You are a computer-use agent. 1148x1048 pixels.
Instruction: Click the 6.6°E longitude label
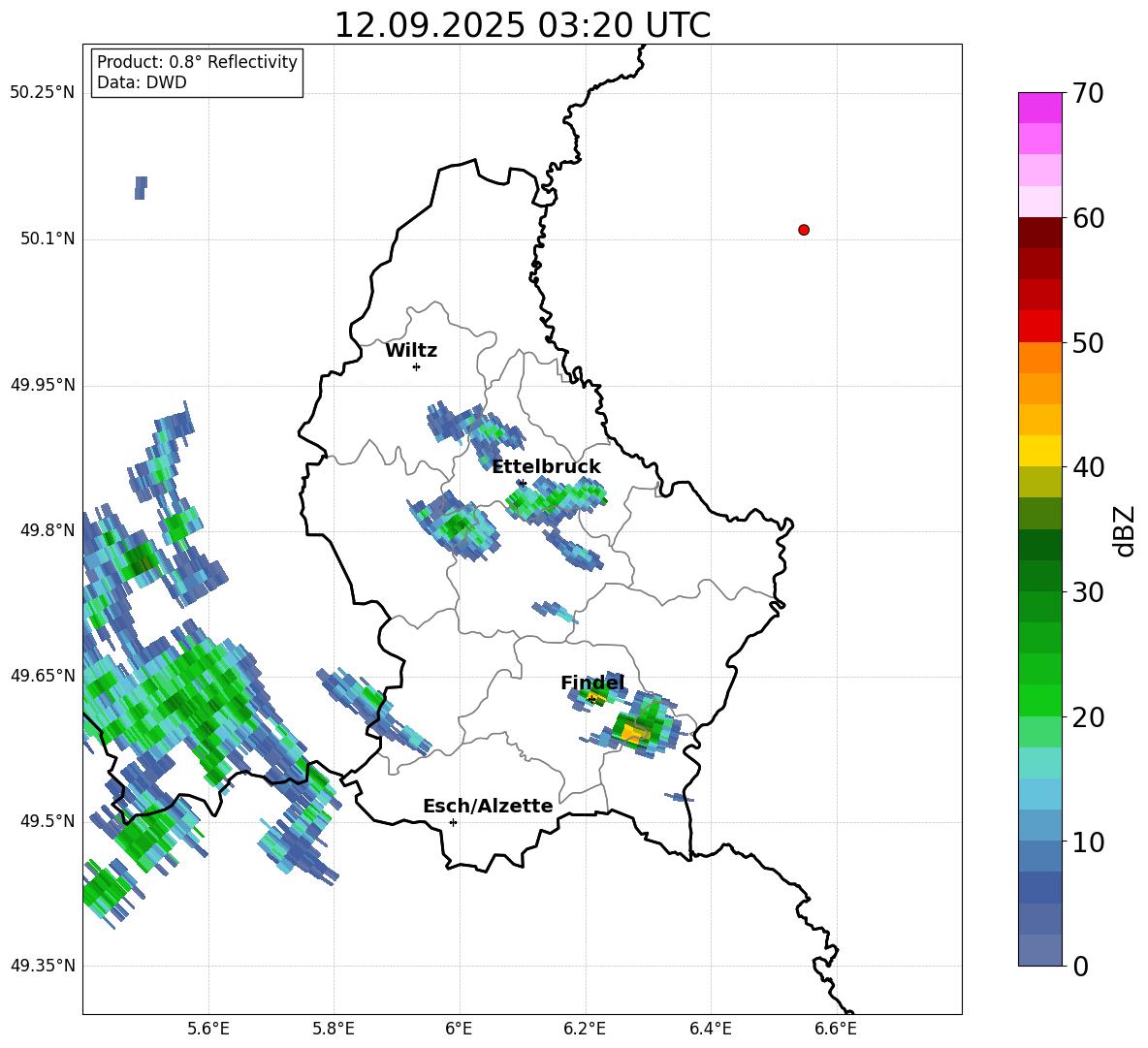click(836, 1030)
